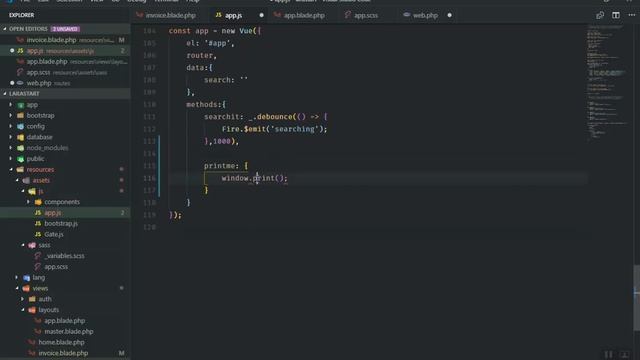Click the app folder icon
Viewport: 640px width, 360px height.
(x=20, y=105)
